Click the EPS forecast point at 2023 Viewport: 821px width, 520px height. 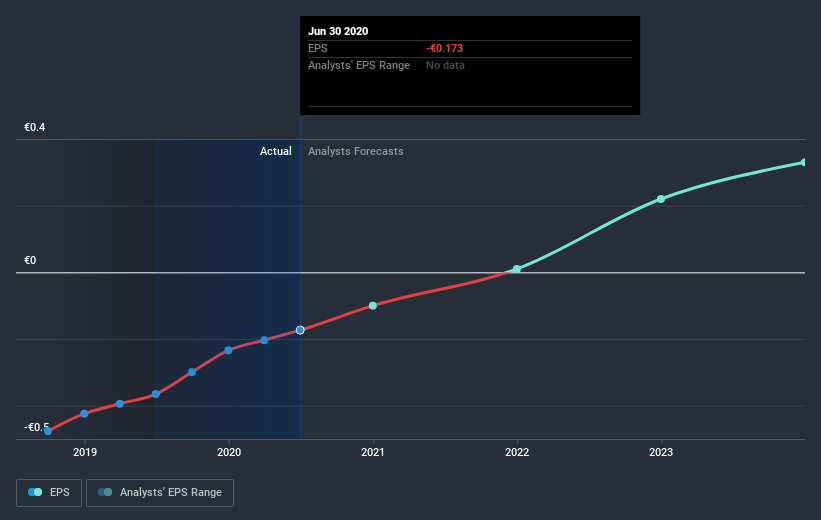661,199
